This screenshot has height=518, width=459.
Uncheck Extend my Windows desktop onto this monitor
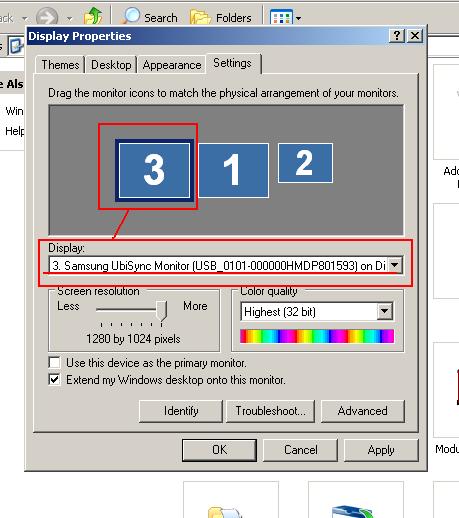click(x=54, y=379)
